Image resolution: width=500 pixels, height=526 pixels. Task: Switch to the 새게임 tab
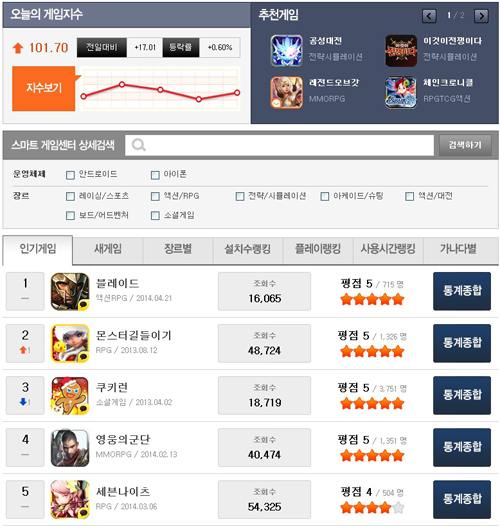[108, 250]
